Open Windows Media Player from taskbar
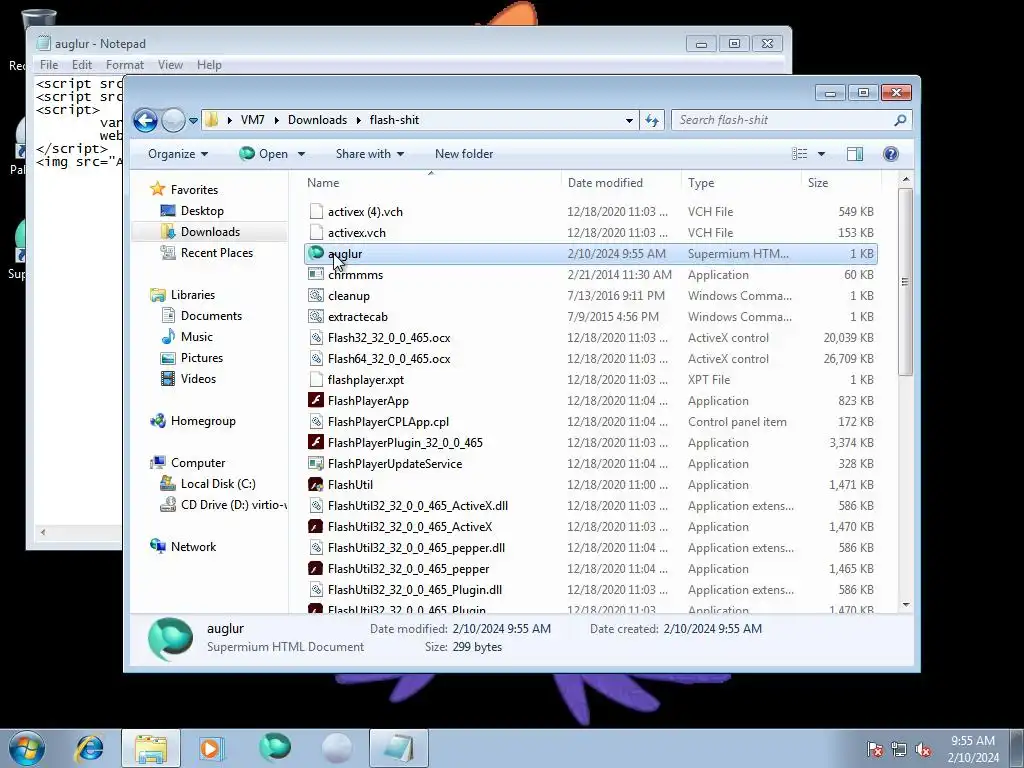This screenshot has width=1024, height=768. click(211, 748)
